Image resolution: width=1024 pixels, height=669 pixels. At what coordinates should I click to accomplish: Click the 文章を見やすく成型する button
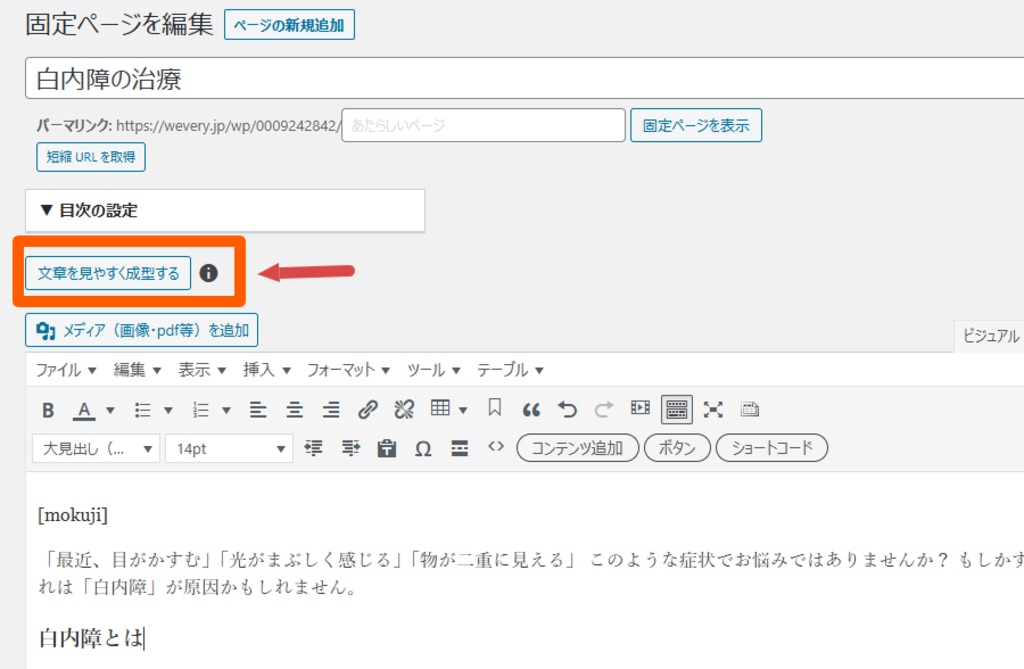(x=108, y=273)
